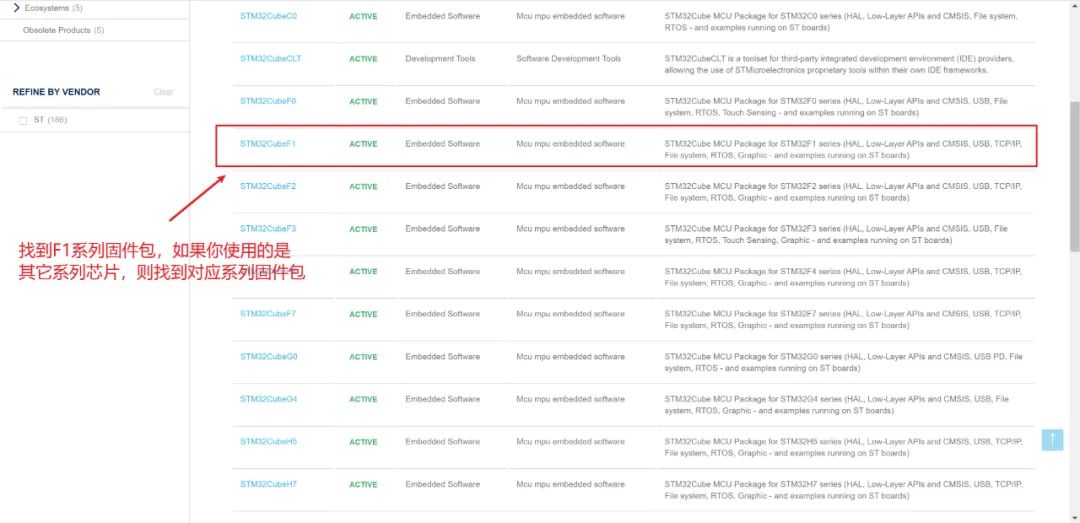This screenshot has height=523, width=1080.
Task: Expand the Ecosystems category chevron
Action: pos(17,8)
